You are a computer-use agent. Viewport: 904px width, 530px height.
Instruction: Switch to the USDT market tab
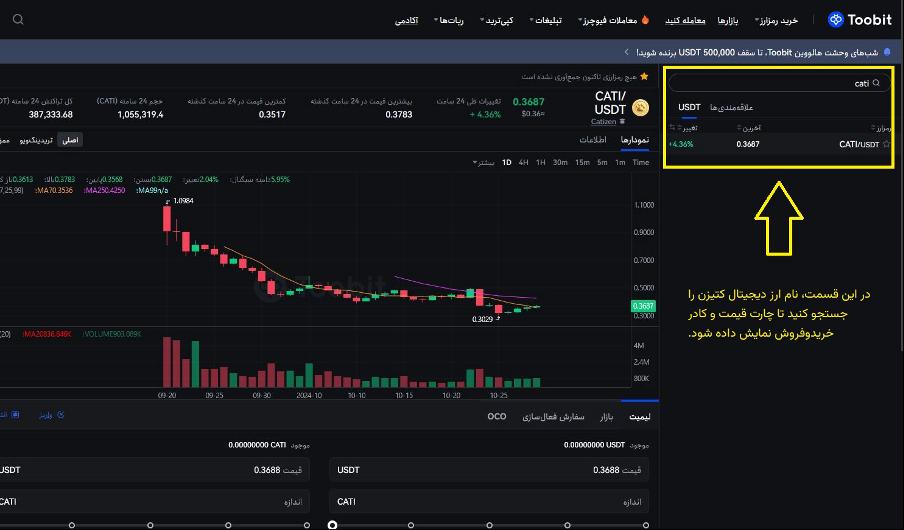[x=689, y=107]
